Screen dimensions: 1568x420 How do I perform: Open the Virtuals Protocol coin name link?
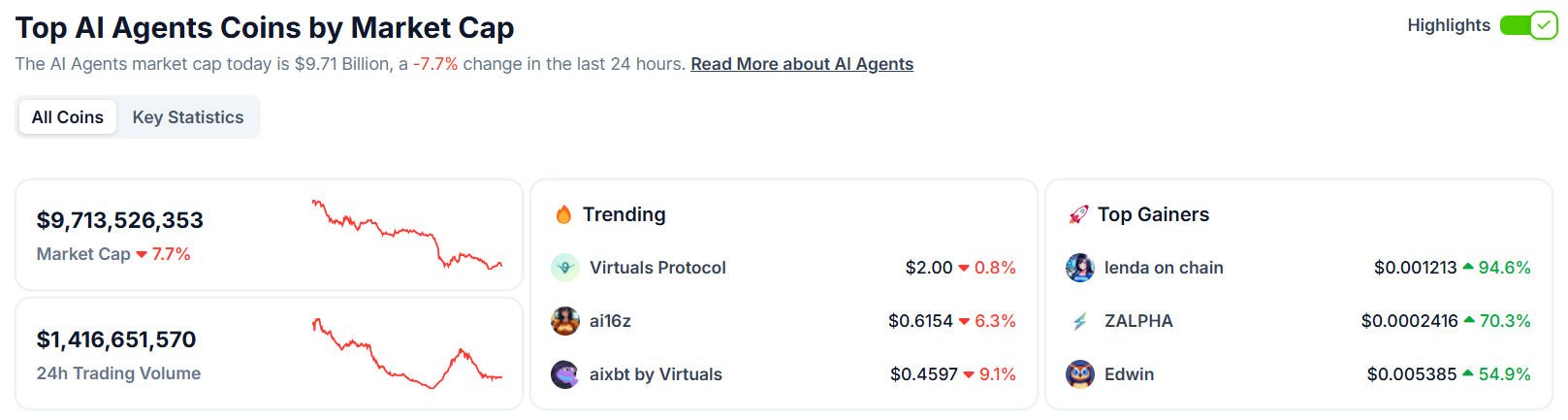[x=657, y=268]
